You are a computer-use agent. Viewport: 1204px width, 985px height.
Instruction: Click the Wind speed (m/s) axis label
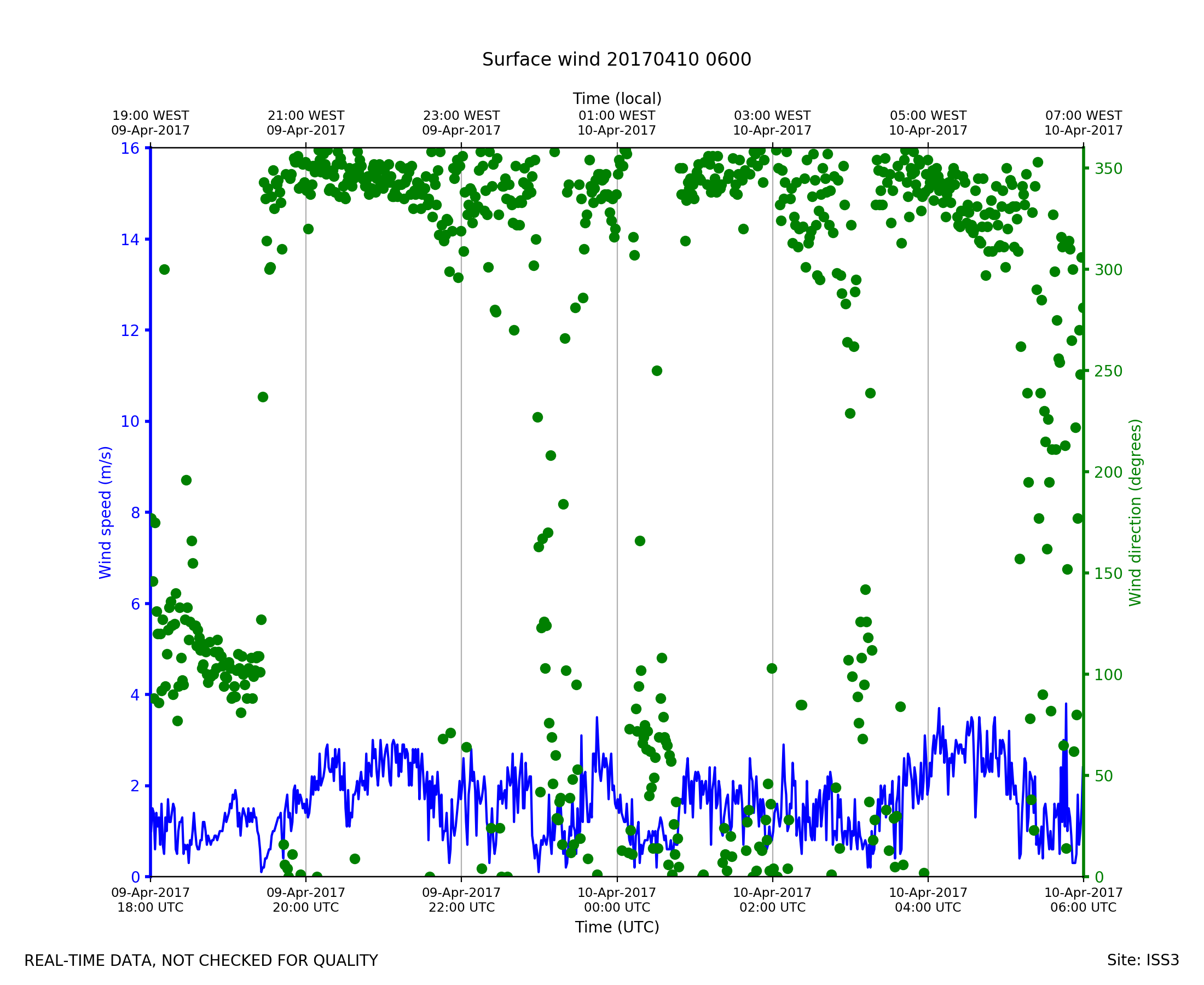click(x=106, y=512)
